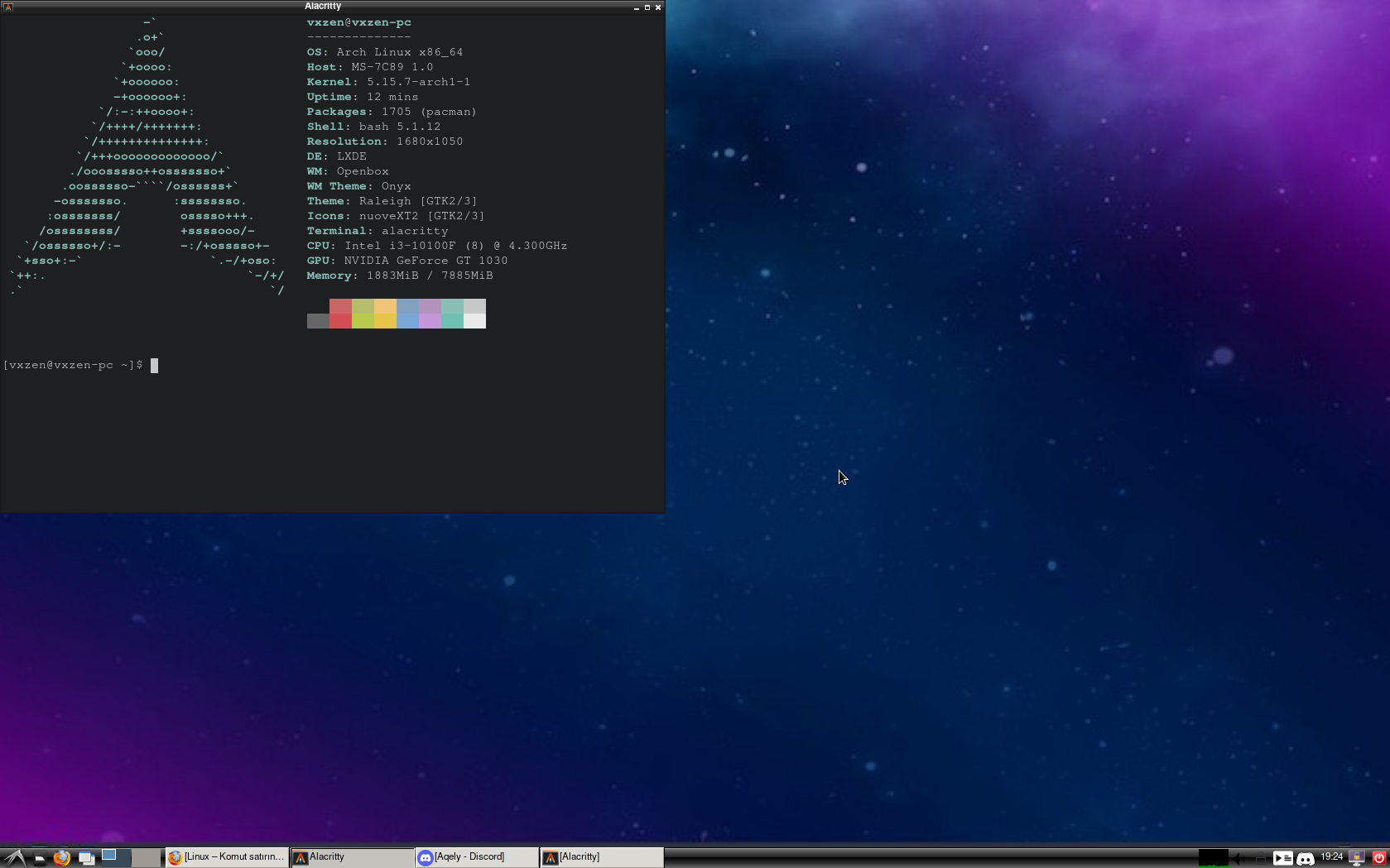Click the 19:24 clock in the panel

tap(1331, 857)
